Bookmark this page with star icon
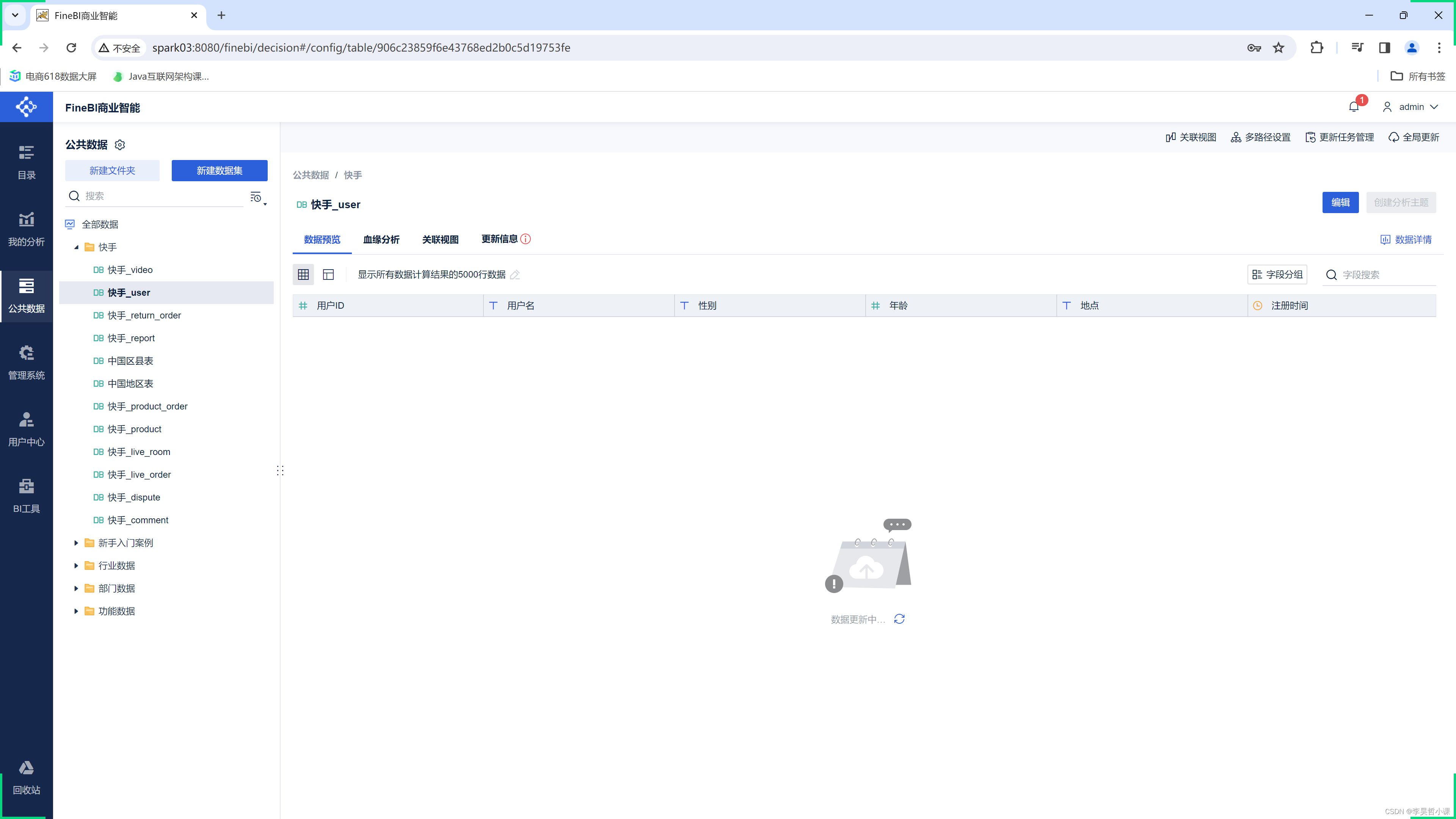 click(x=1279, y=48)
